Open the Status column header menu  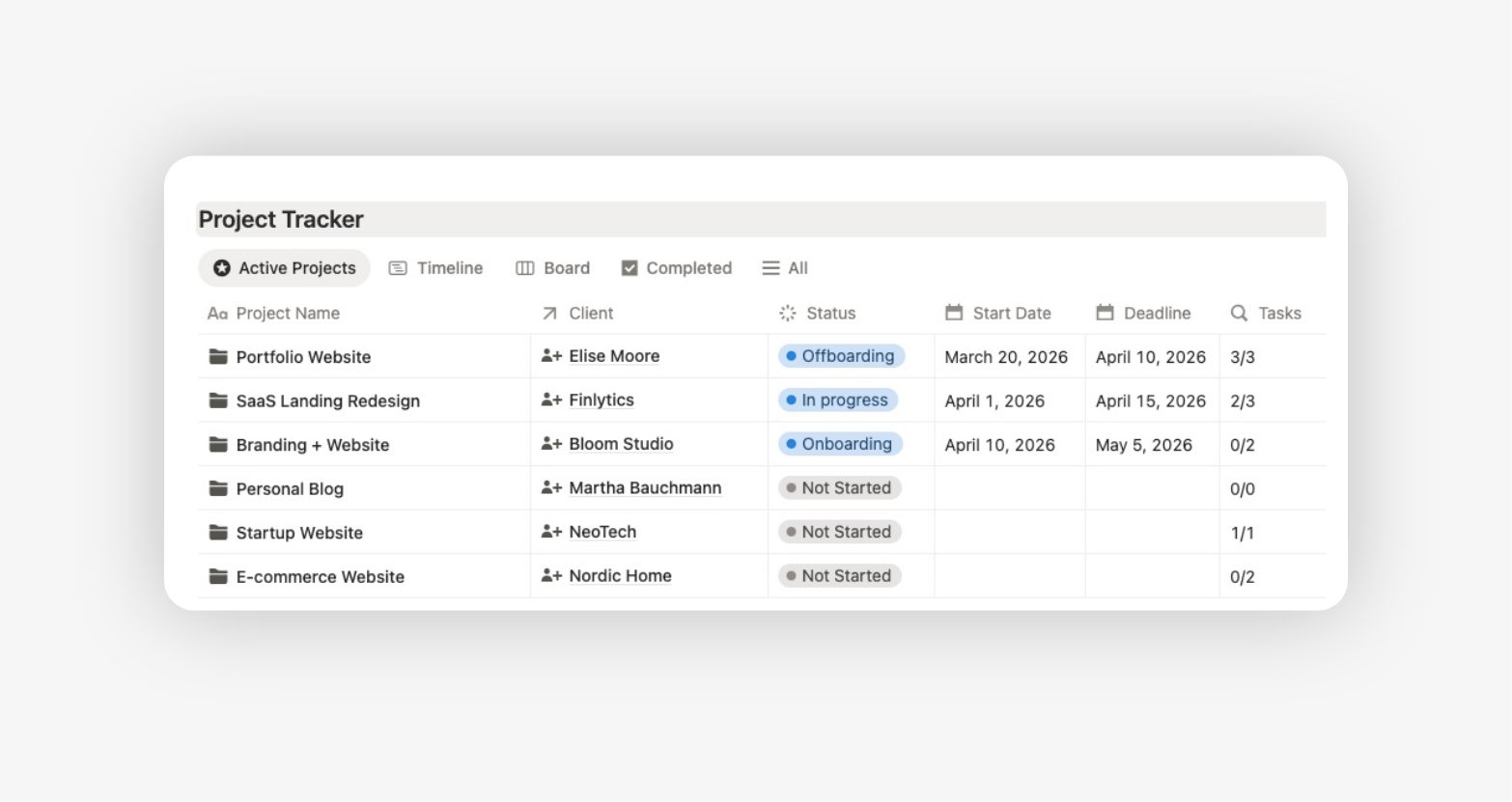tap(831, 313)
